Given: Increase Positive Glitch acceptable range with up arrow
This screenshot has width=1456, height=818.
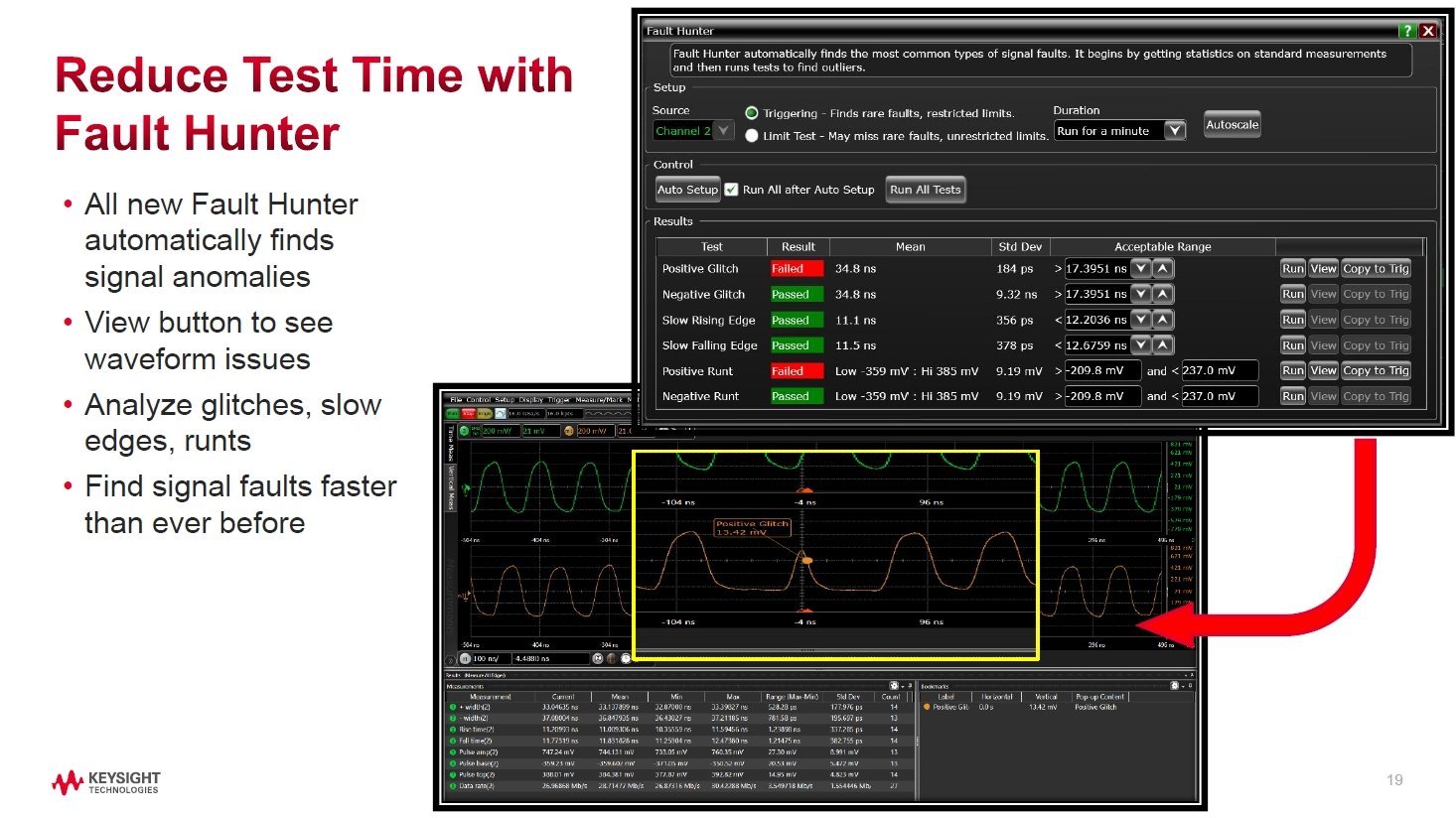Looking at the screenshot, I should [1163, 268].
